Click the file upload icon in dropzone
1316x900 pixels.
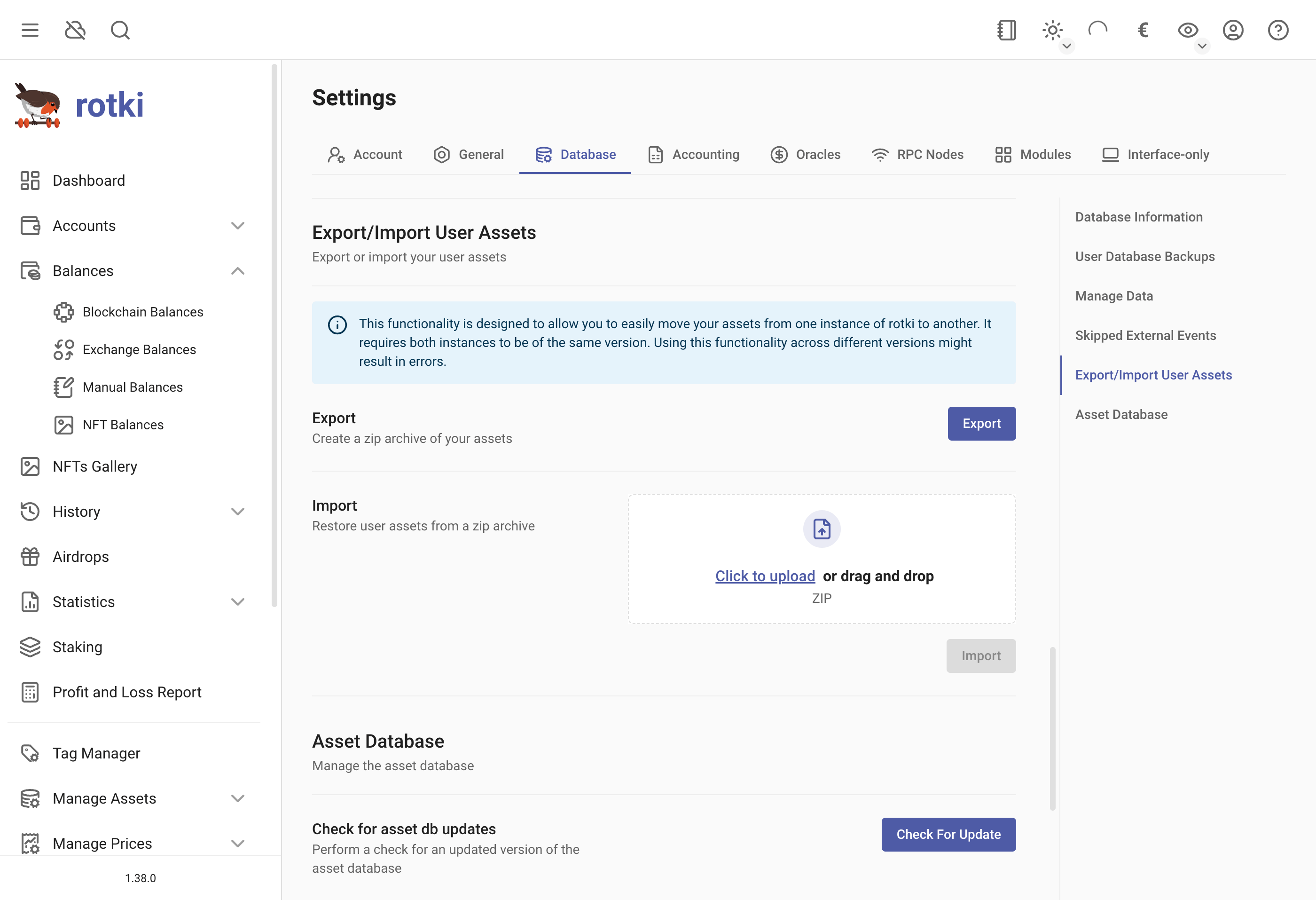[822, 529]
